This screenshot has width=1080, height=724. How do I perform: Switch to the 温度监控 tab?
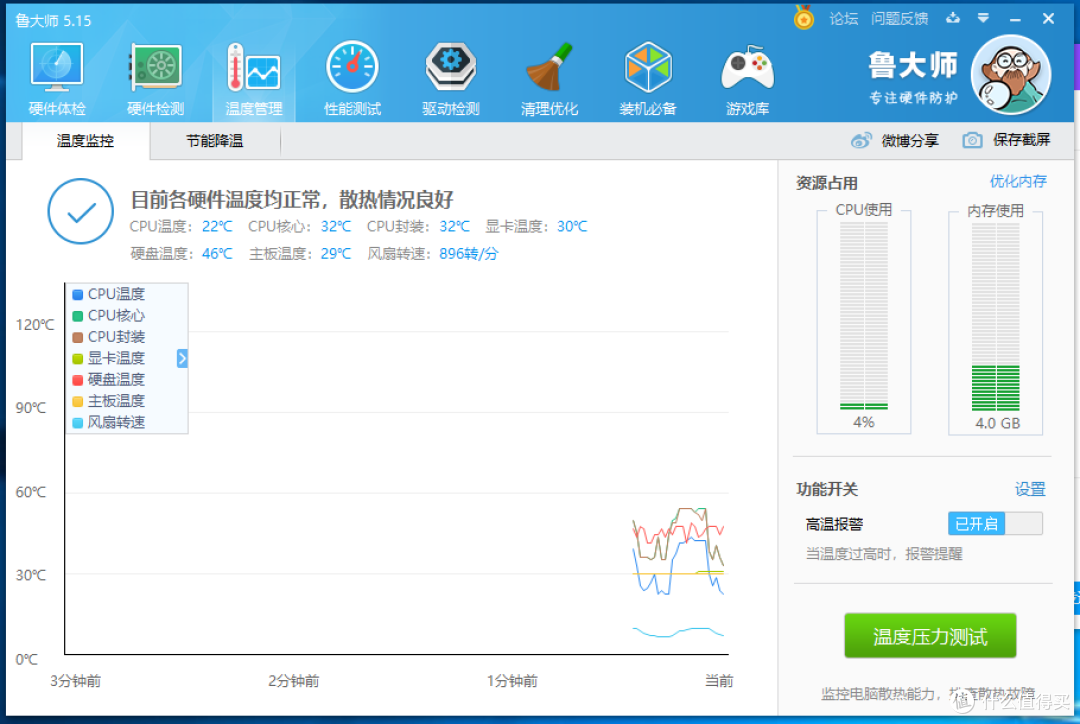pos(85,141)
